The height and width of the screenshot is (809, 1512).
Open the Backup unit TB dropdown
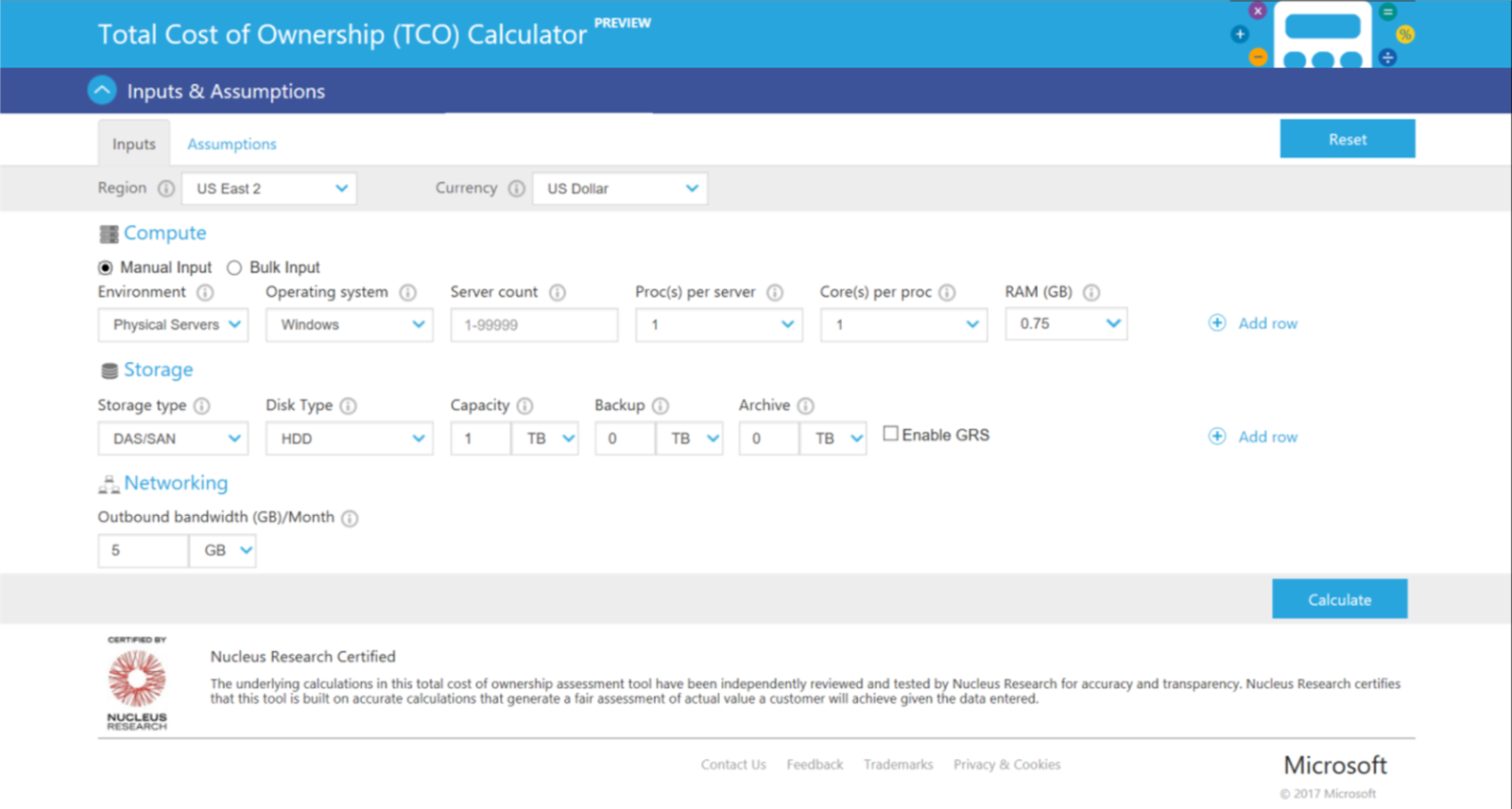(x=690, y=439)
